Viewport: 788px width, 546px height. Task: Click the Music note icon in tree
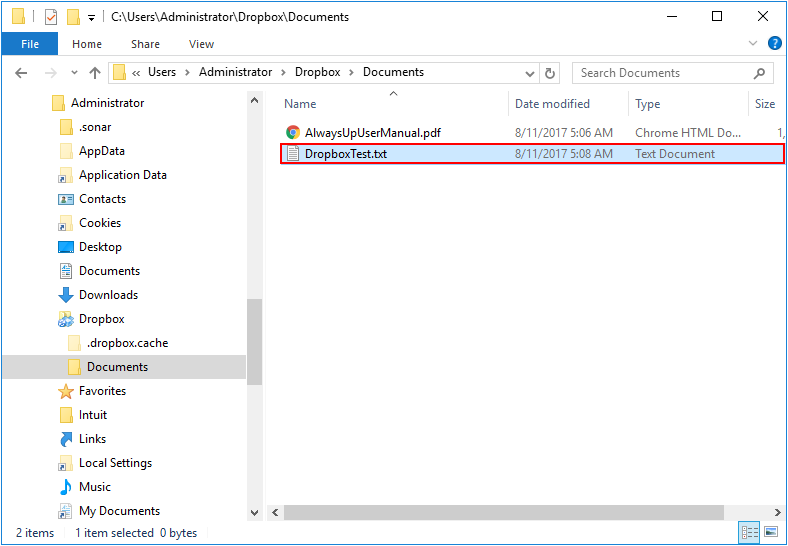(66, 487)
